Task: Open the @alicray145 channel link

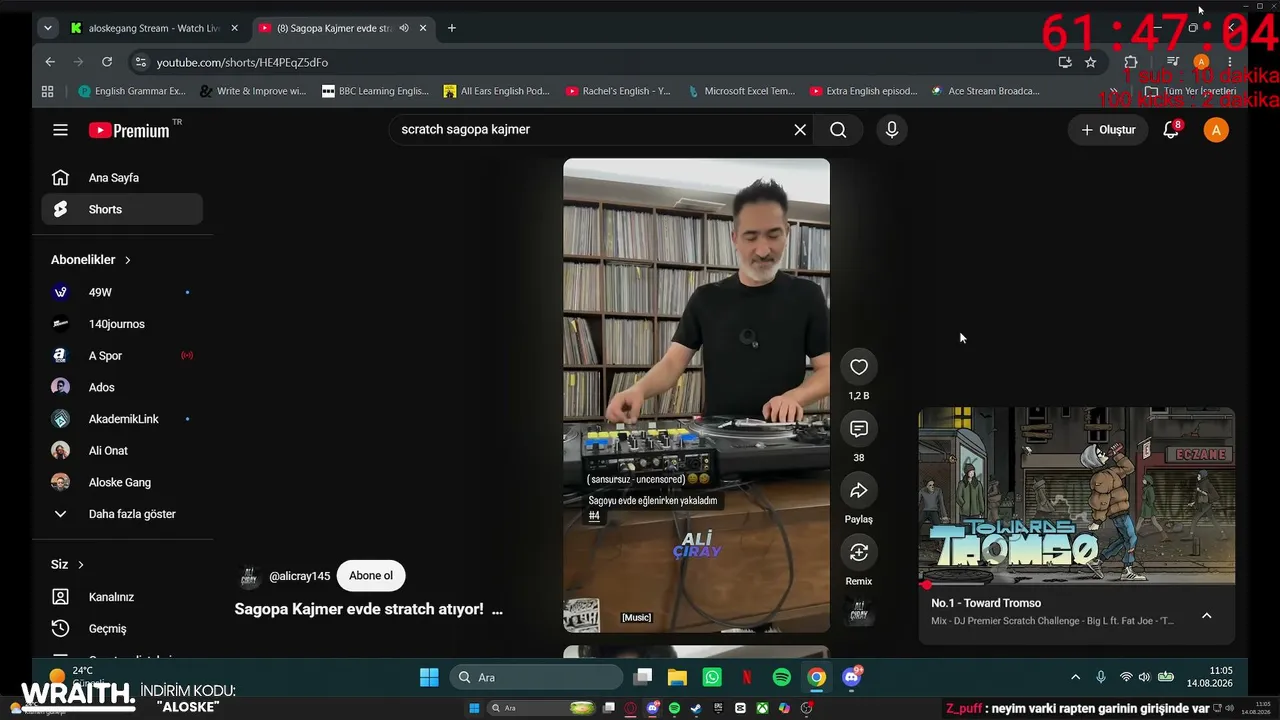Action: (299, 576)
